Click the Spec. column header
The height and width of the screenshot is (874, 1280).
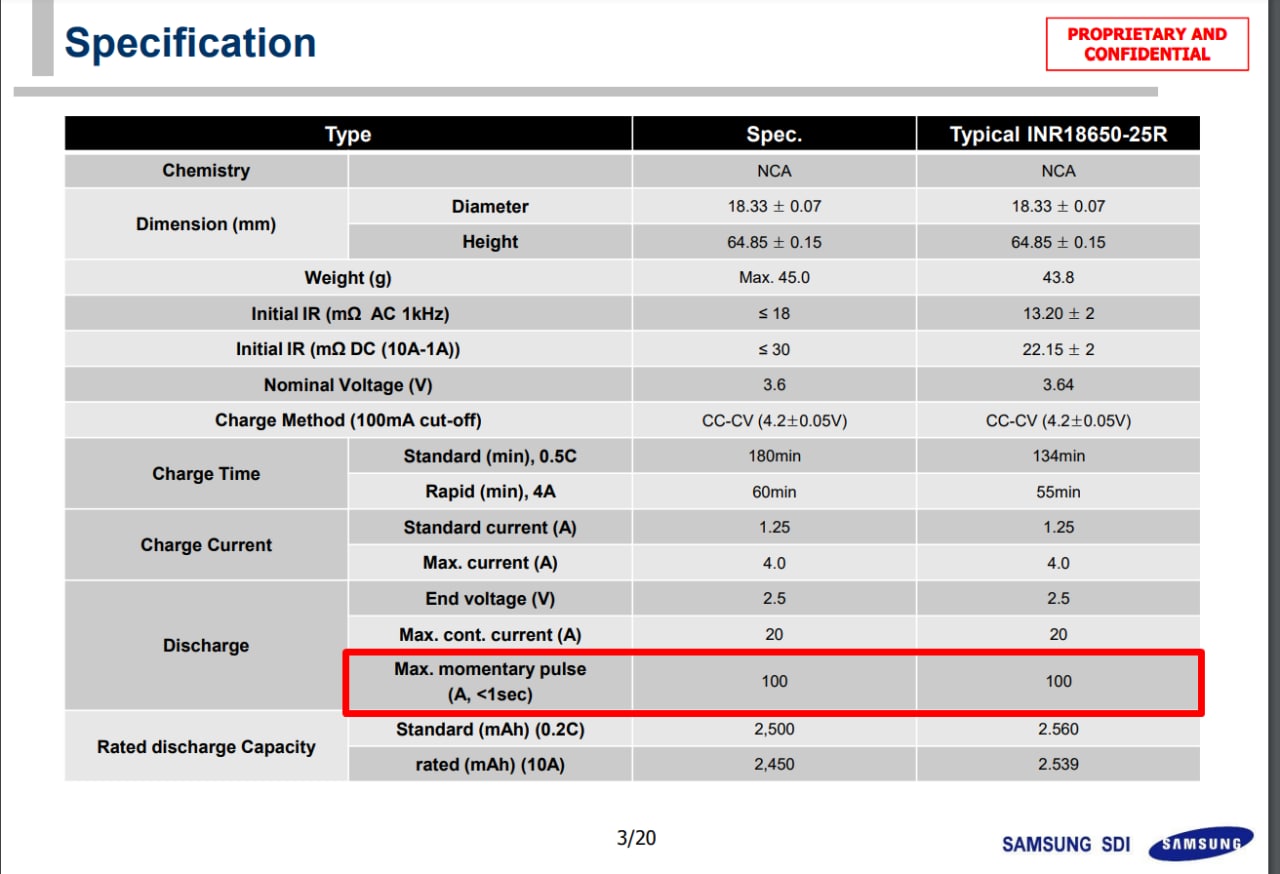coord(774,134)
